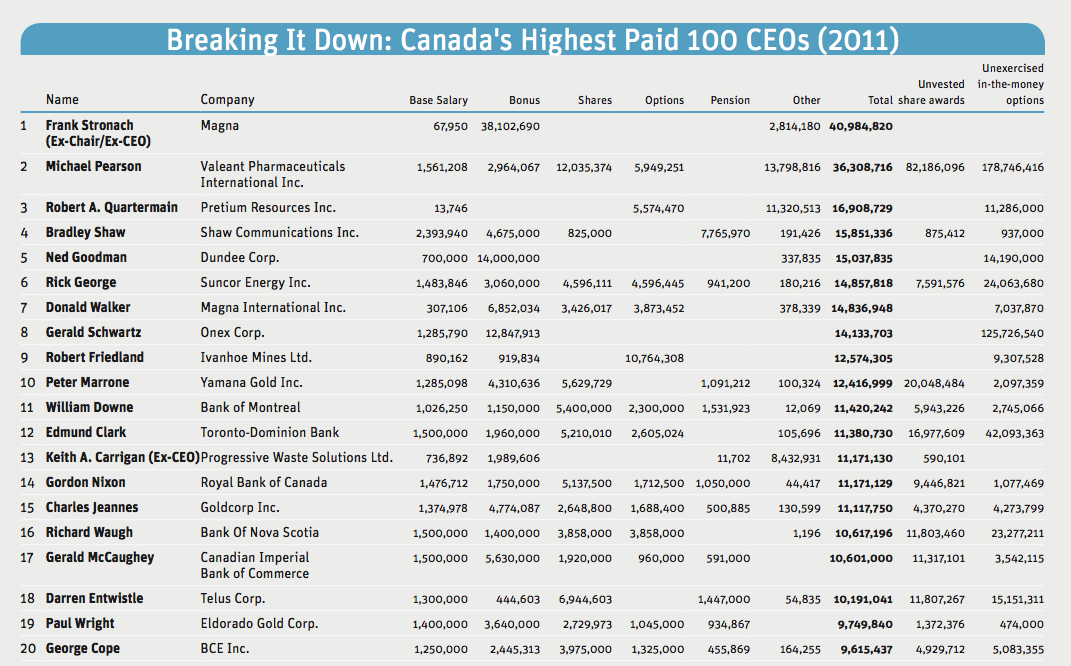Click Valeant Pharmaceuticals International Inc. company
Viewport: 1071px width, 666px height.
(273, 174)
